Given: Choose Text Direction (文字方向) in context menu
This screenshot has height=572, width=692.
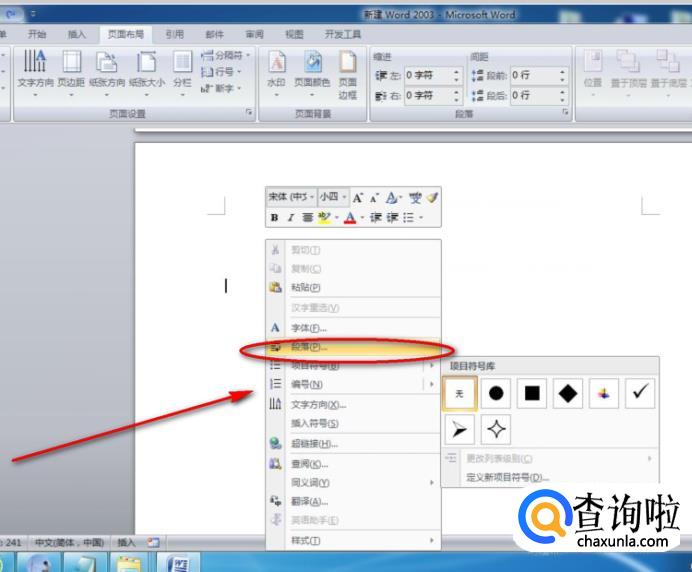Looking at the screenshot, I should [x=353, y=404].
